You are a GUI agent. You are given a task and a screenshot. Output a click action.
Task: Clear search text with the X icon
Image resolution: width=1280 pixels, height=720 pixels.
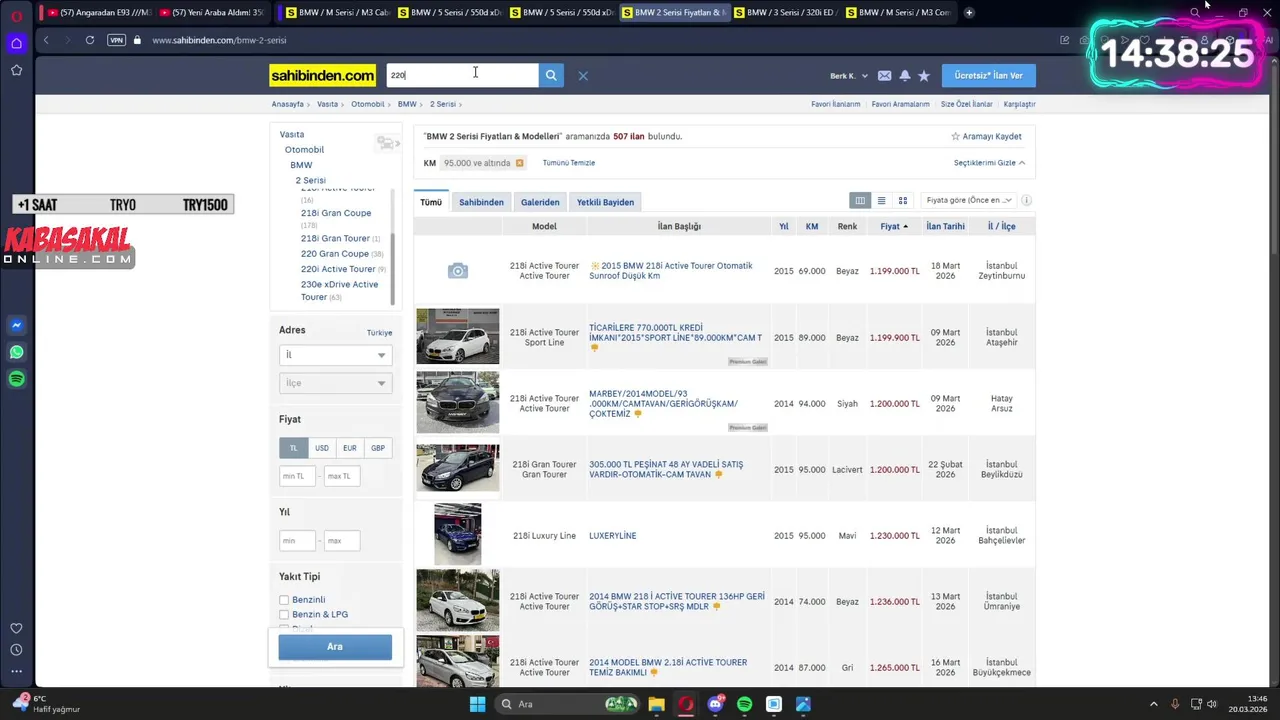(x=583, y=76)
